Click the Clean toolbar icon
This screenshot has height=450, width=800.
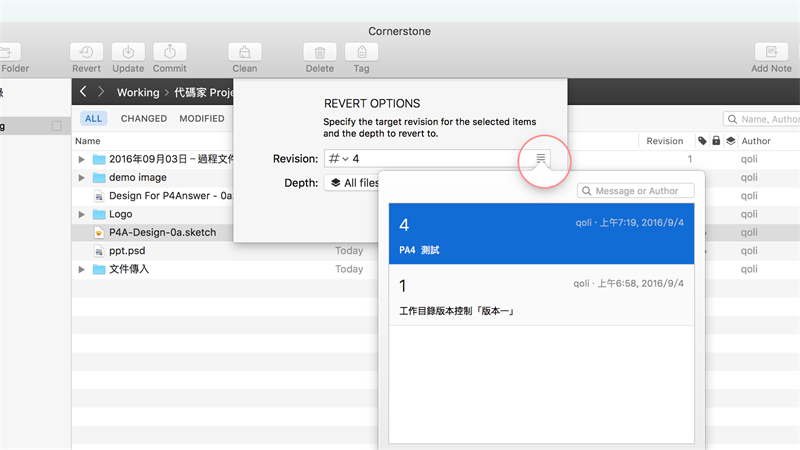pyautogui.click(x=244, y=52)
